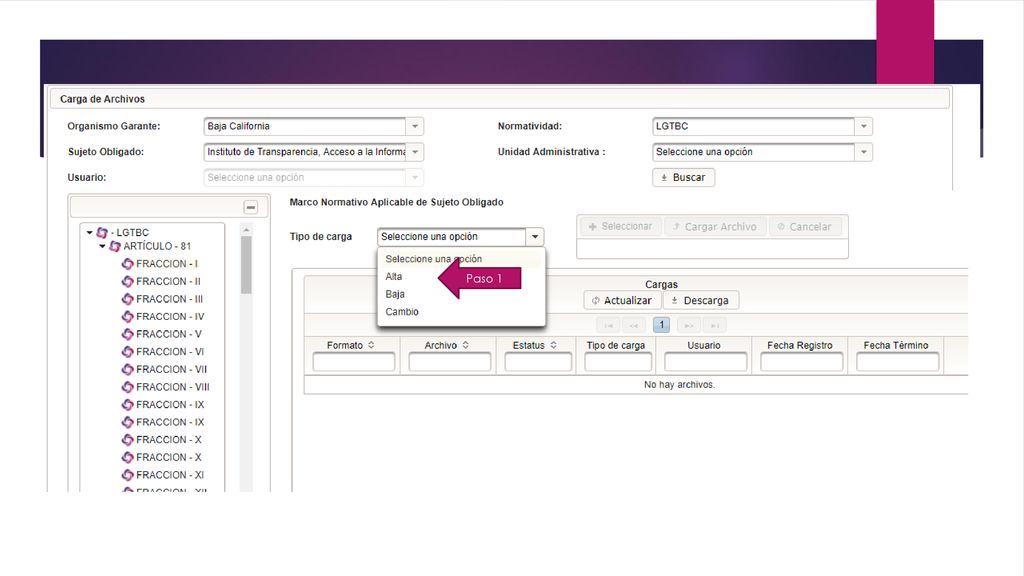This screenshot has height=576, width=1024.
Task: Open the Unidad Administrativa dropdown arrow
Action: coord(863,152)
